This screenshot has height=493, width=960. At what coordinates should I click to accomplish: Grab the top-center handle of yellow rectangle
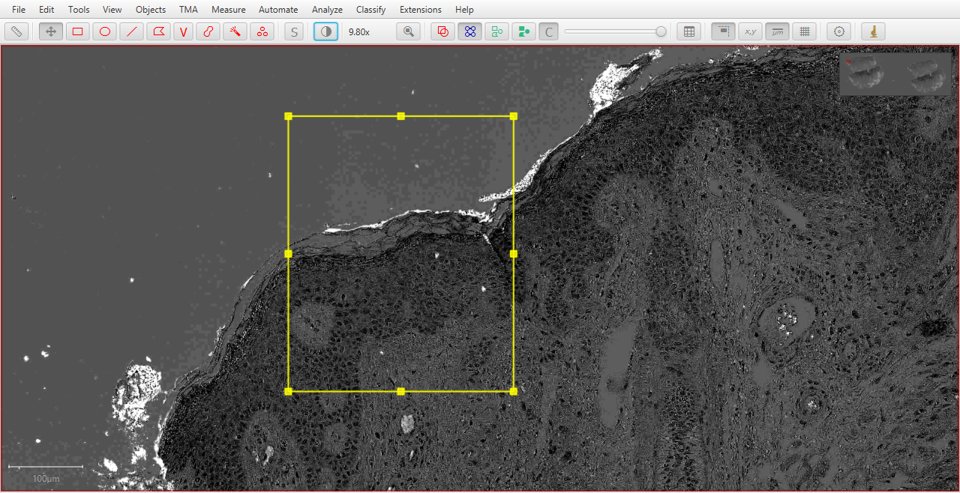401,116
